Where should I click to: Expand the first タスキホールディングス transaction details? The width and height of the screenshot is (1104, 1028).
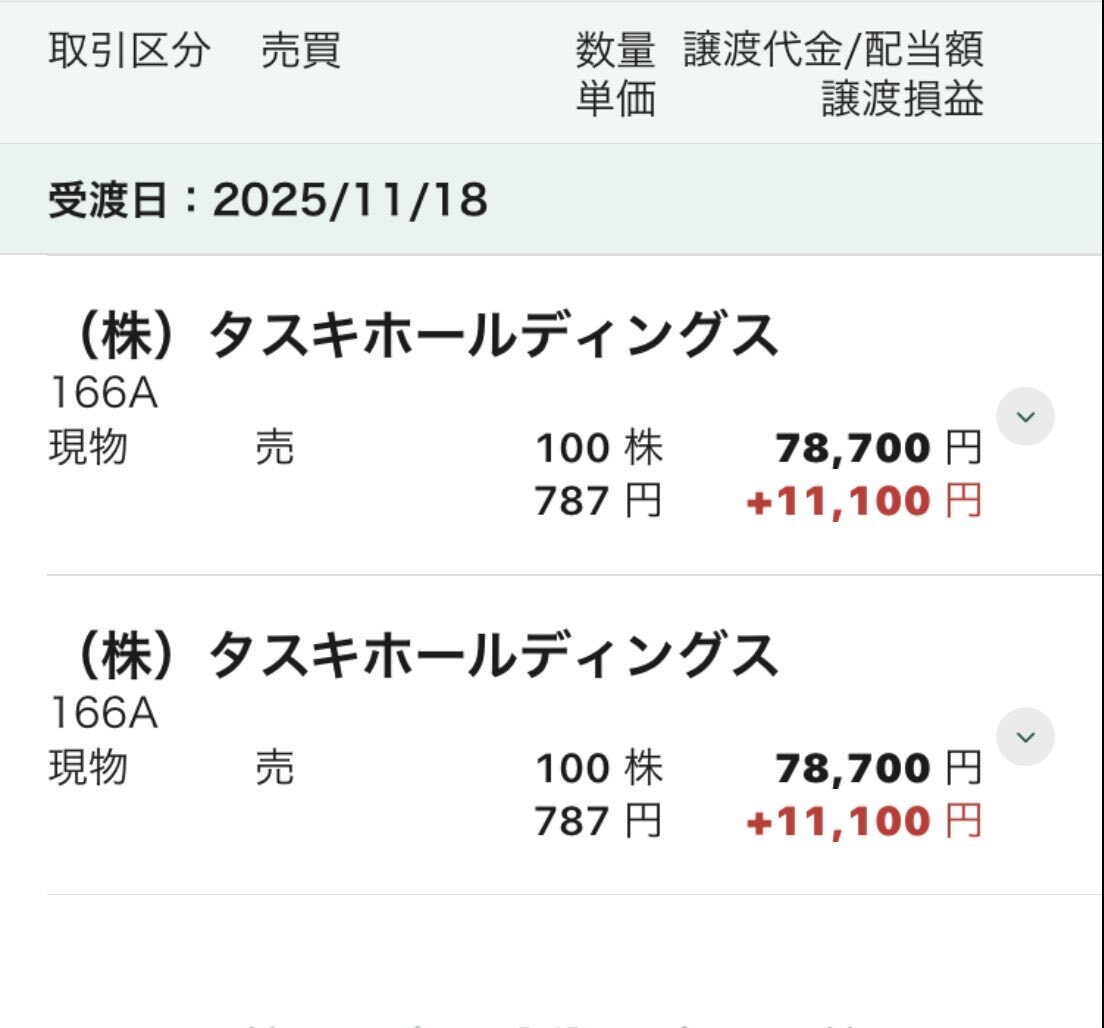[x=1026, y=416]
